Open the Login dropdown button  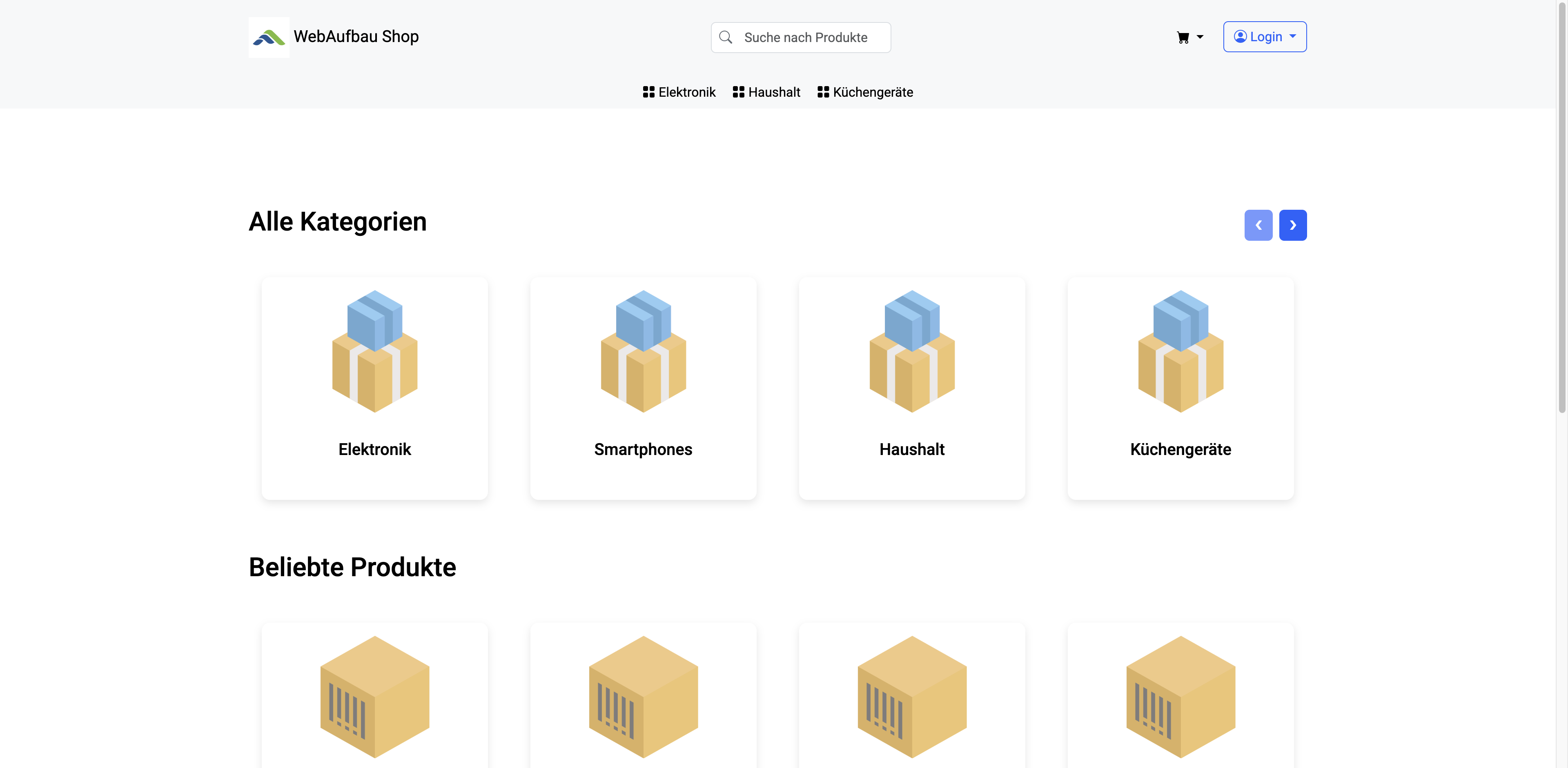click(x=1264, y=37)
